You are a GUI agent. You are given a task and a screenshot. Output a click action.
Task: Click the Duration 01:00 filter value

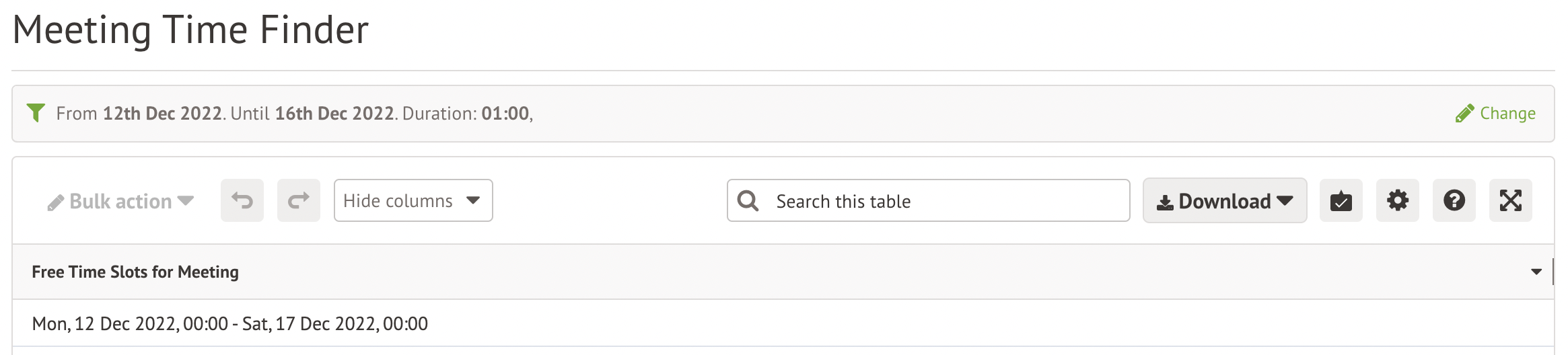(505, 113)
